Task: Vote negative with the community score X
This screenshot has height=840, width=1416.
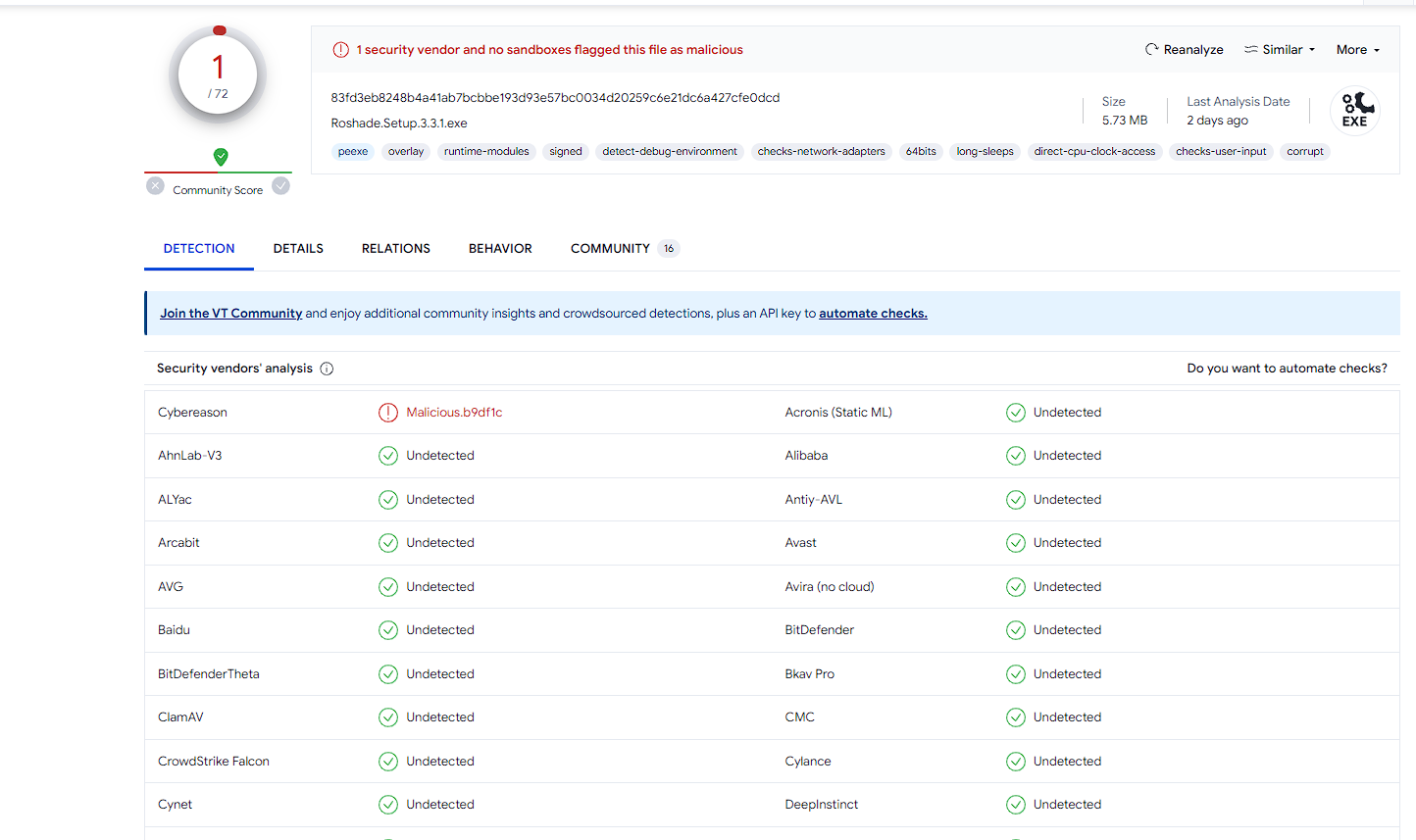Action: (155, 185)
